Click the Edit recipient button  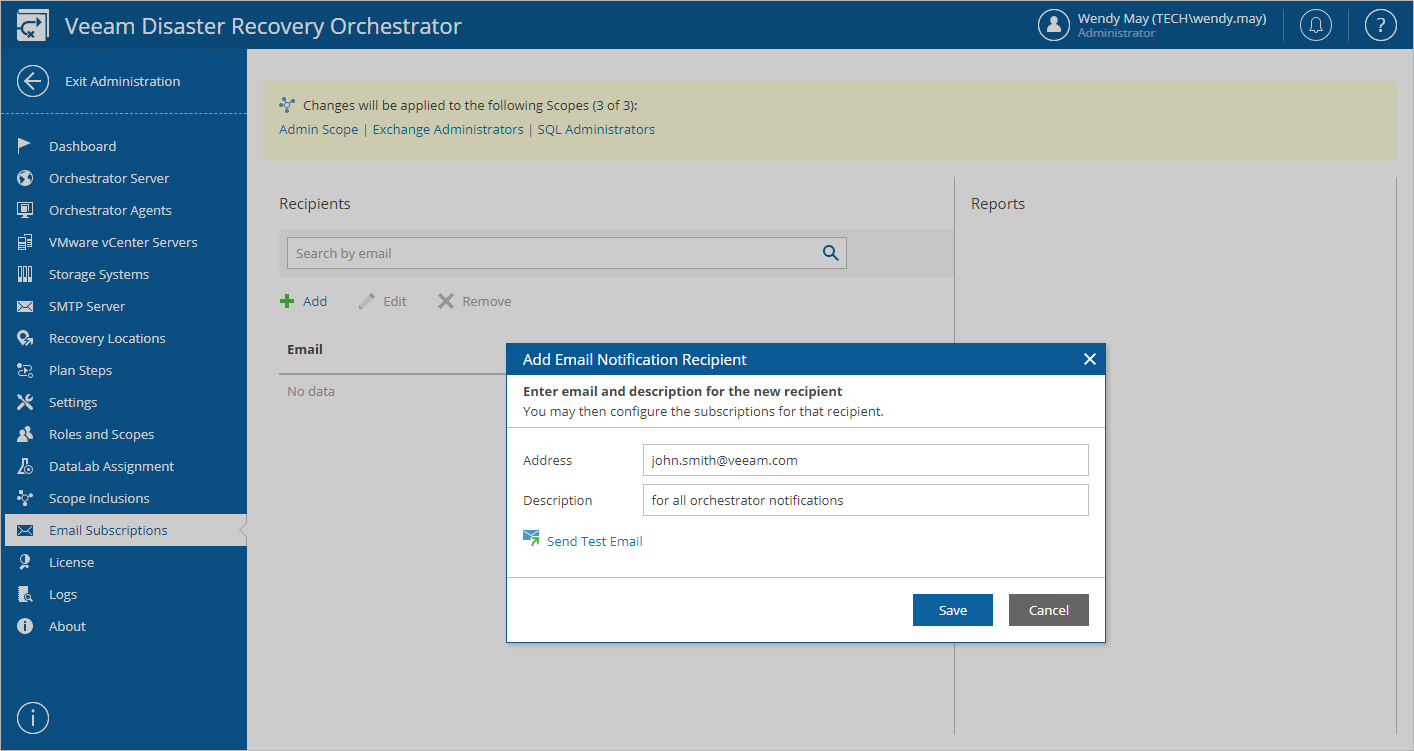pyautogui.click(x=383, y=301)
